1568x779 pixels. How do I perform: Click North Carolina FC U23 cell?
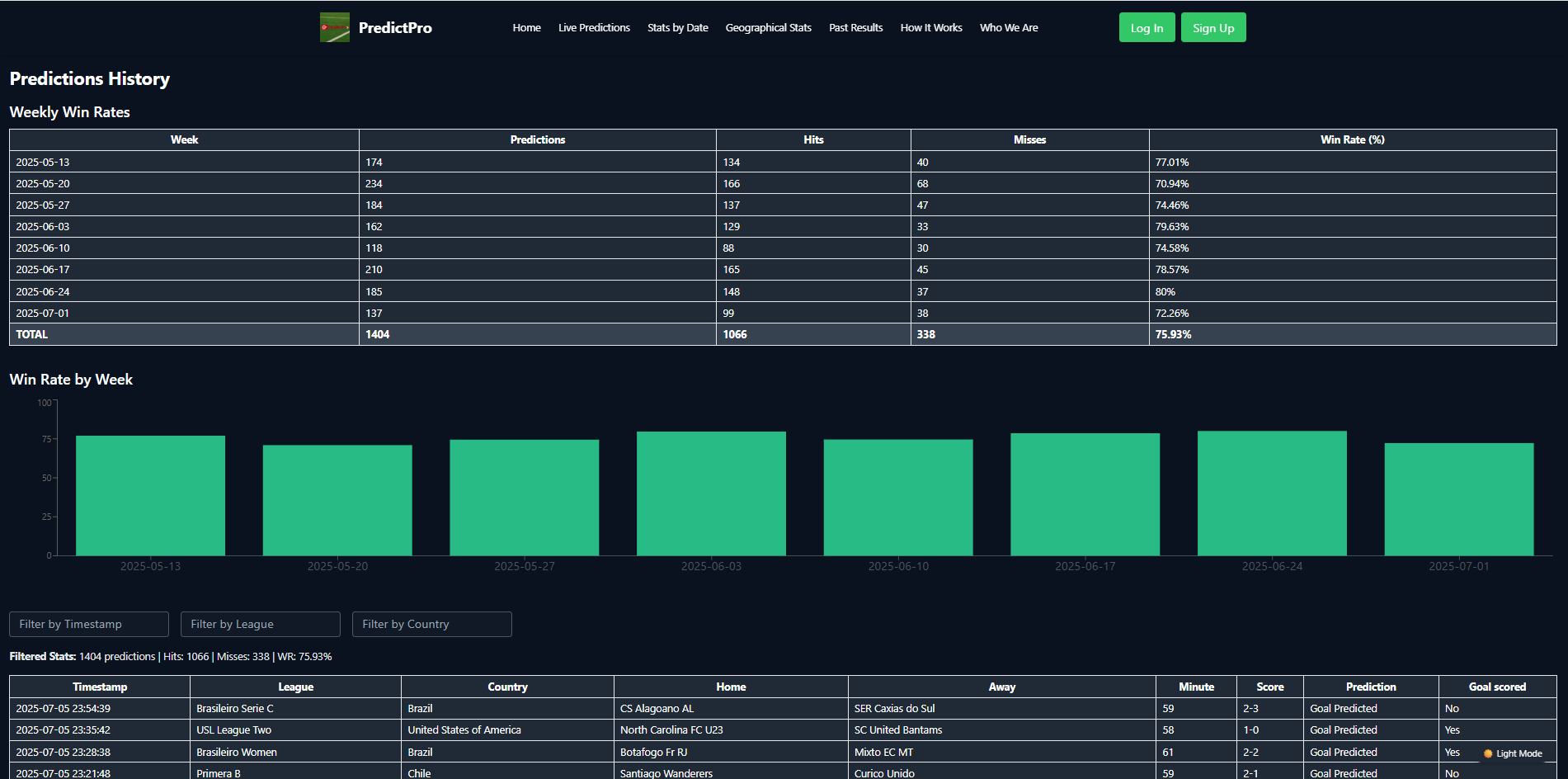point(731,729)
